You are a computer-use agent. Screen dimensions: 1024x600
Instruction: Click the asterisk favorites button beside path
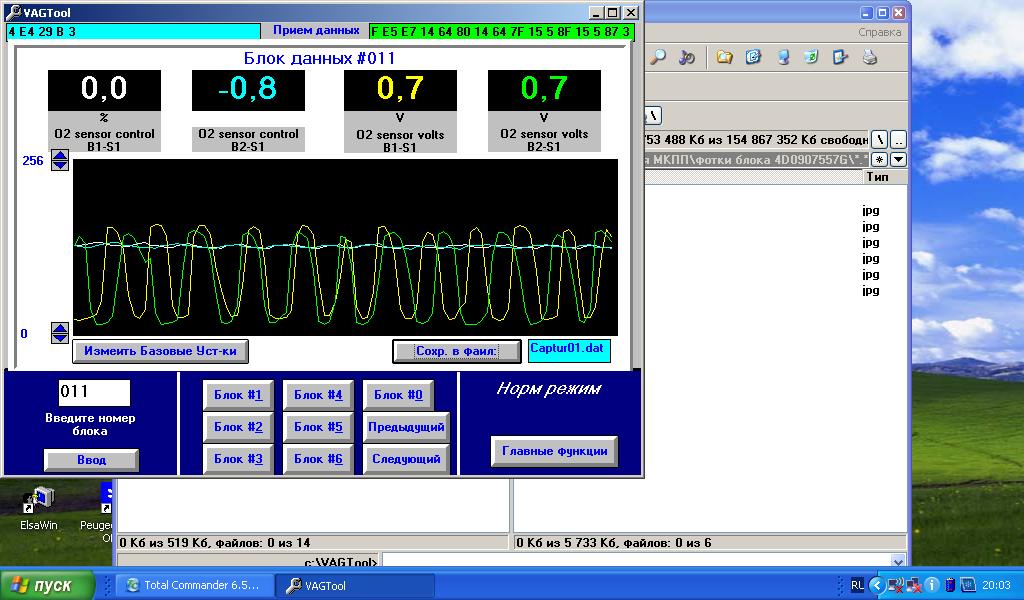[879, 159]
